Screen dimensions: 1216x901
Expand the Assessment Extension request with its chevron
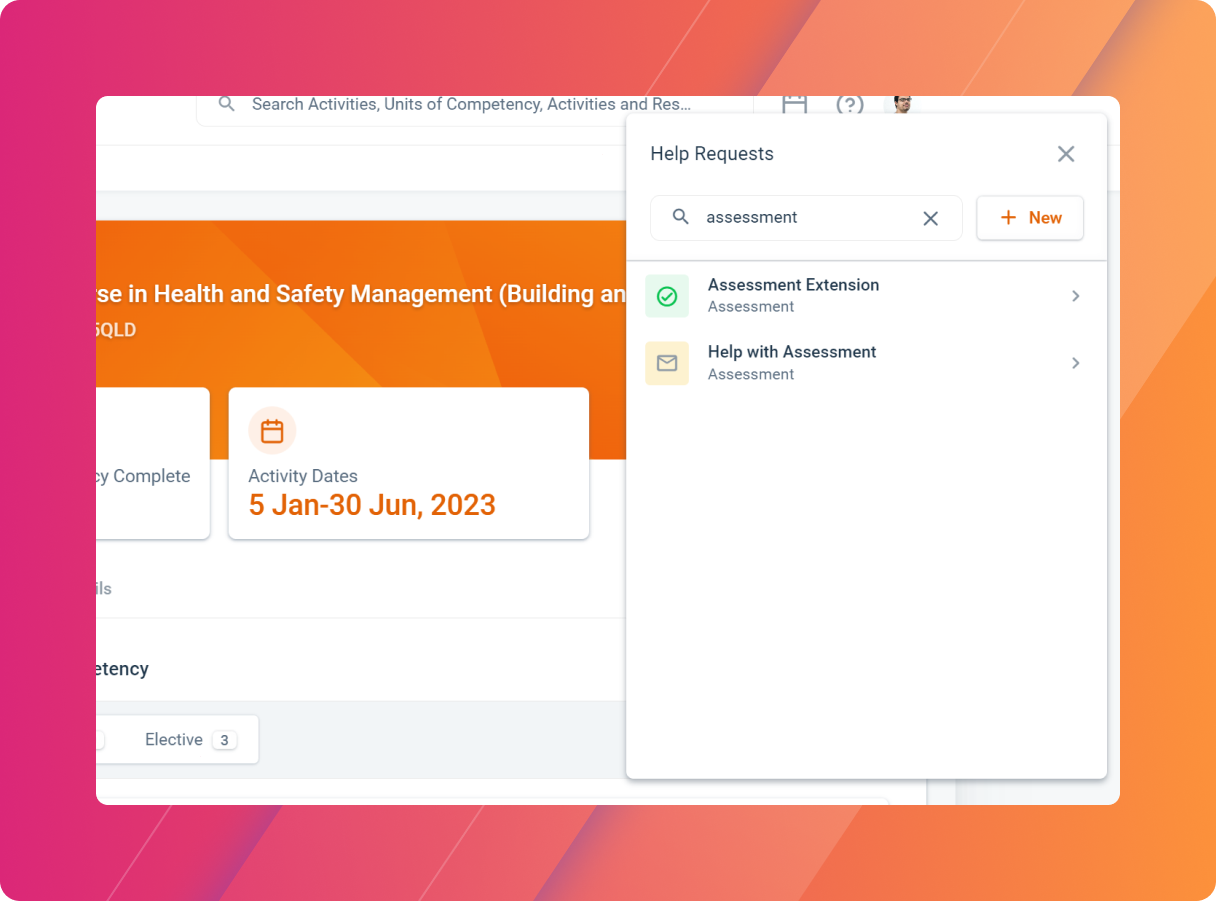pos(1076,296)
